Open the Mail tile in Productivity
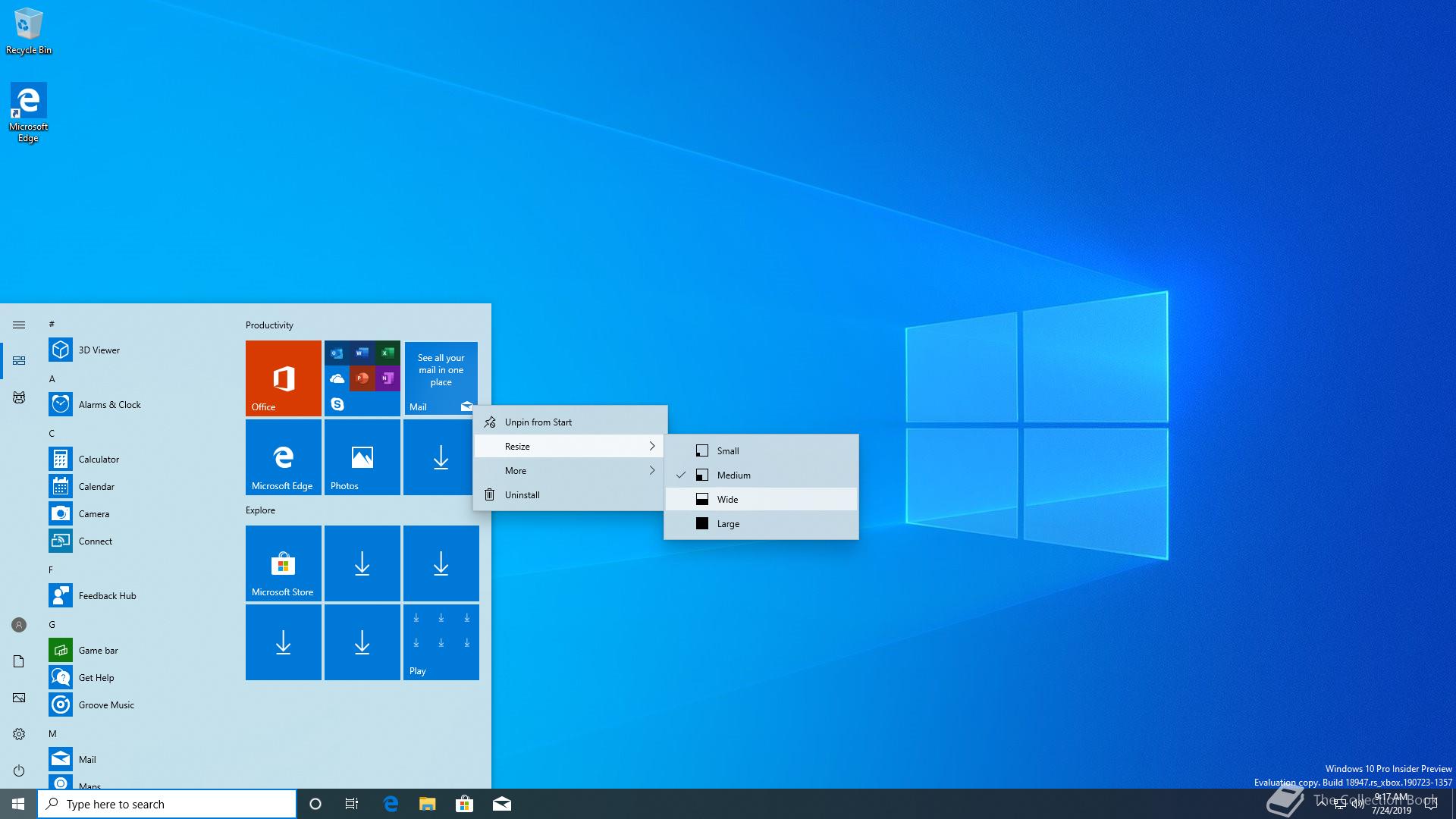This screenshot has width=1456, height=819. click(441, 378)
